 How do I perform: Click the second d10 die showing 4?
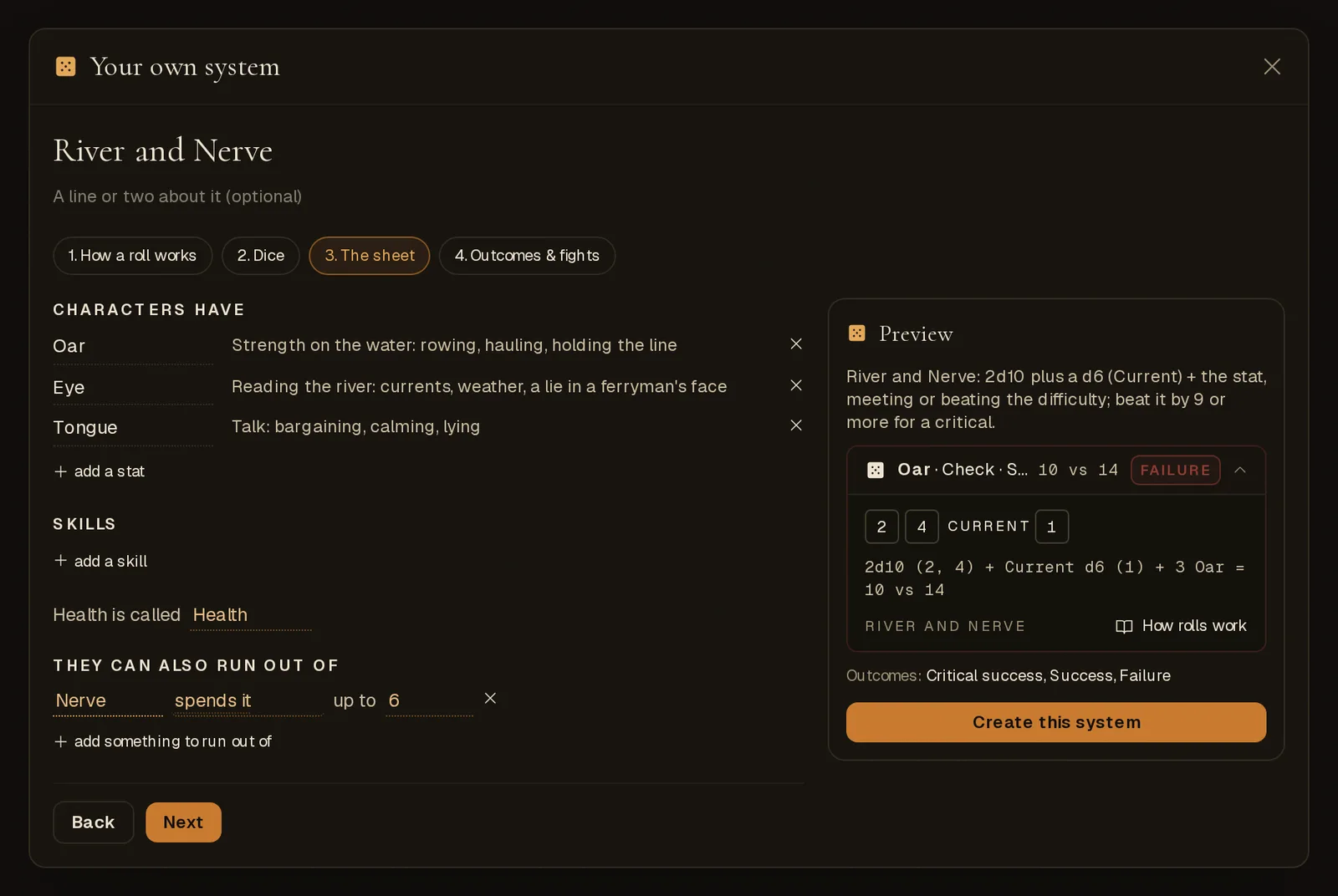(x=922, y=527)
